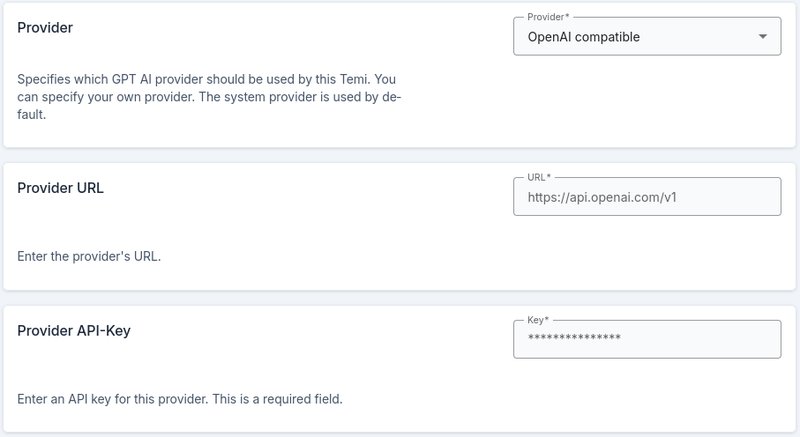The width and height of the screenshot is (800, 437).
Task: Click the https://api.openai.com/v1 text
Action: coord(602,197)
